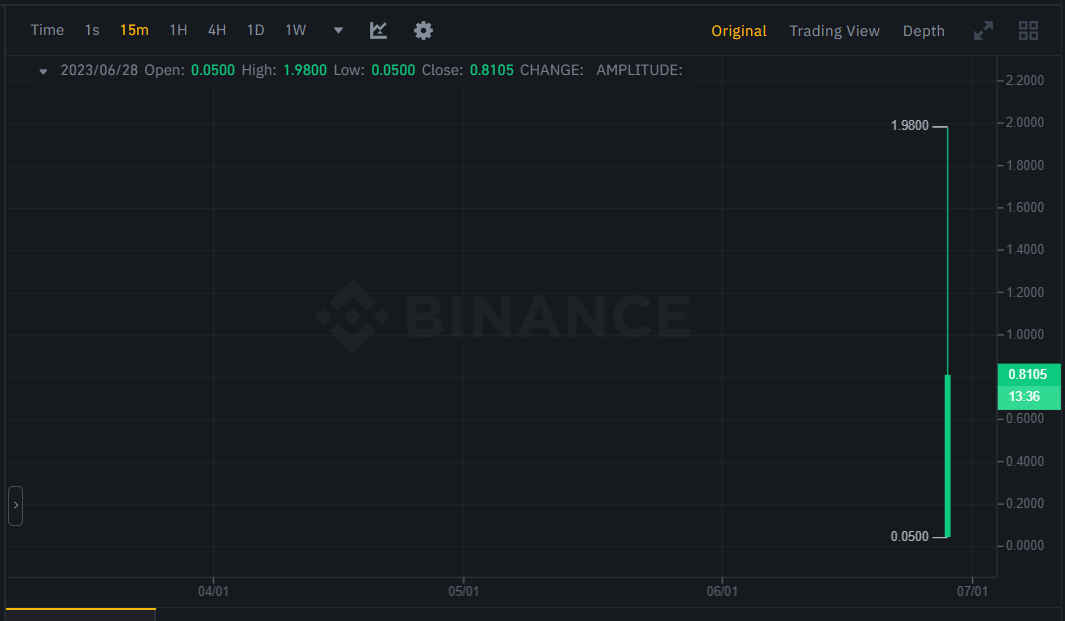Click the 07/01 date axis label
The image size is (1065, 621).
[x=973, y=592]
